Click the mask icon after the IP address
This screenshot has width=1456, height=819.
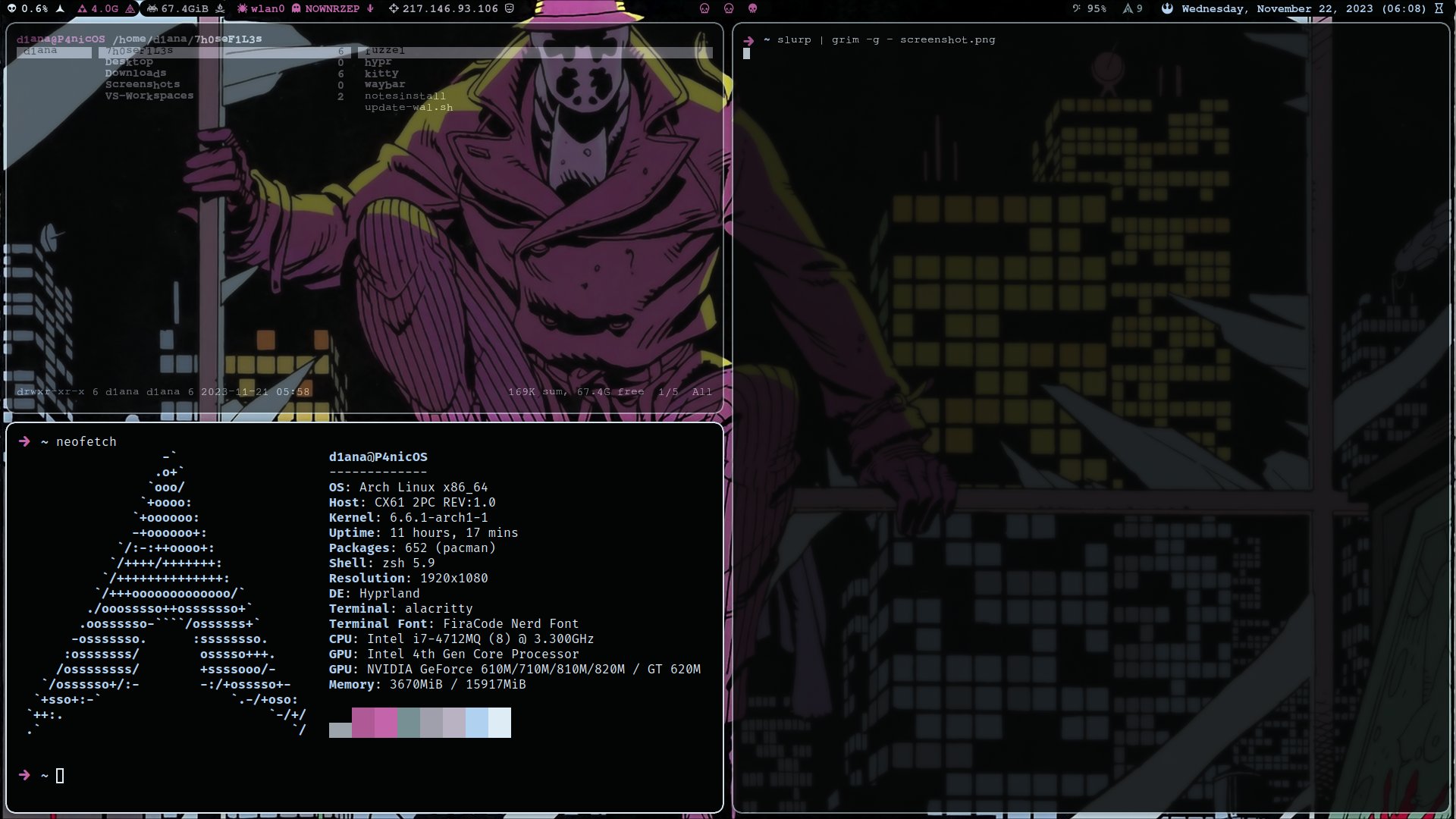tap(508, 8)
